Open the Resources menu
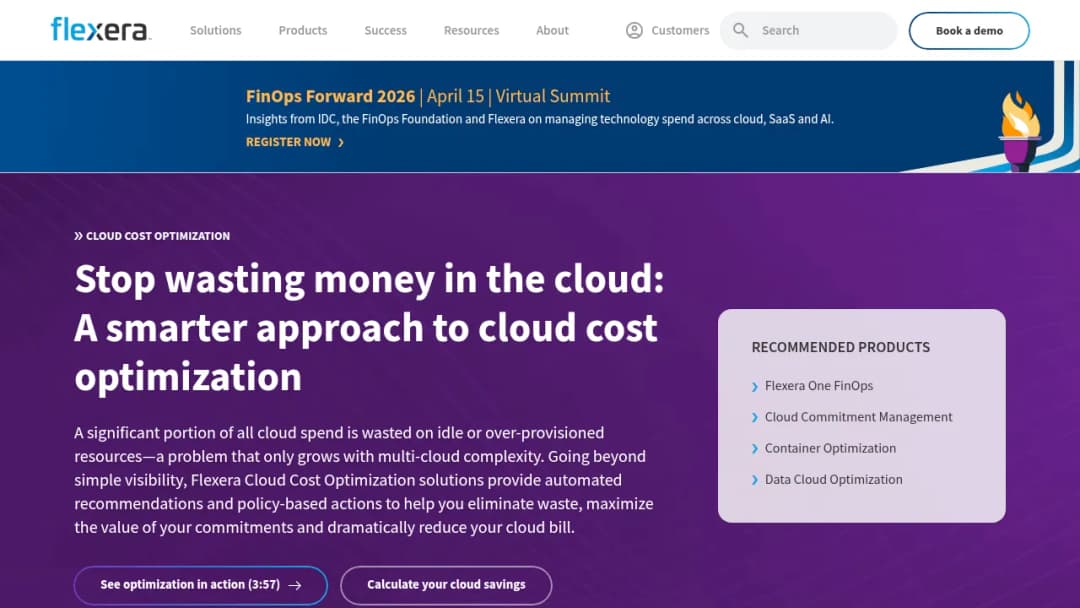This screenshot has width=1080, height=608. (471, 30)
